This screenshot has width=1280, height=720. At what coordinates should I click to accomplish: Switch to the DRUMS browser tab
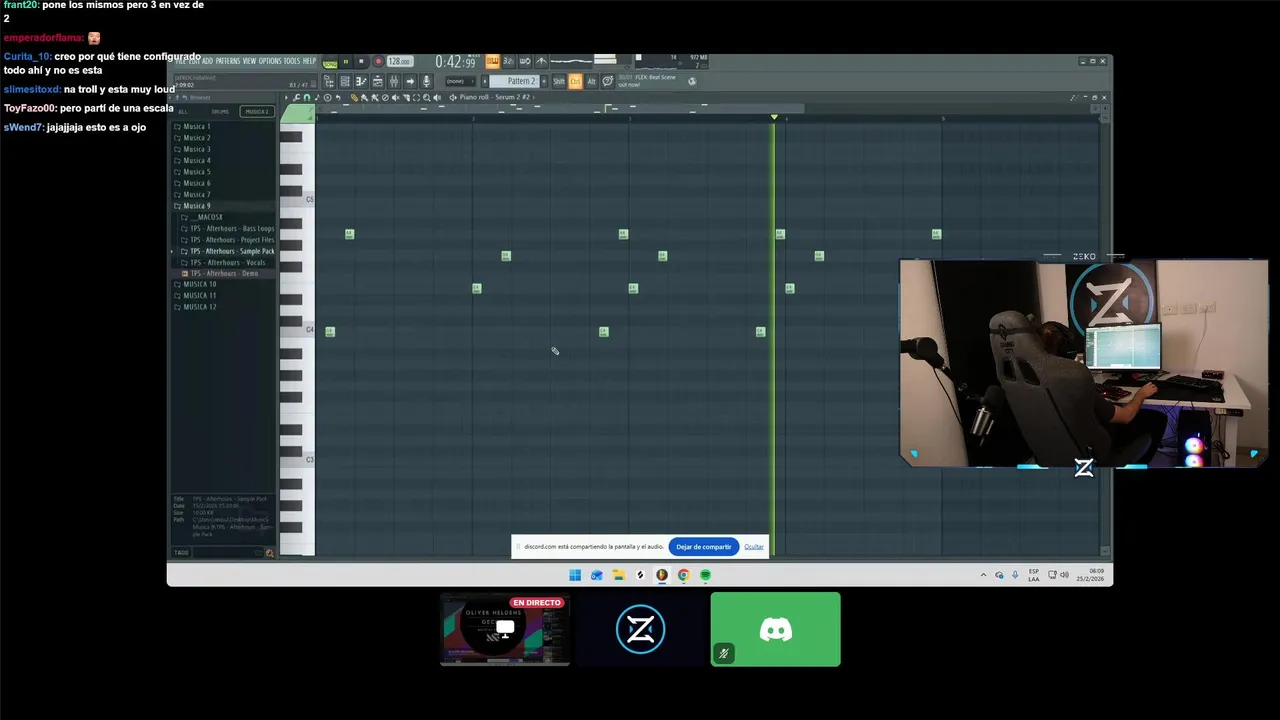(219, 112)
